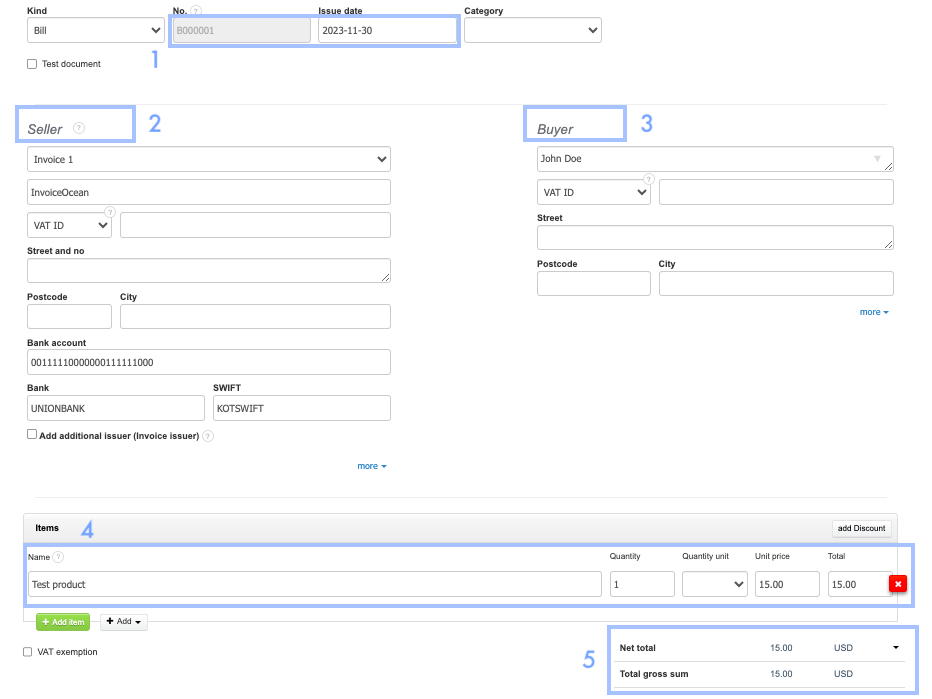
Task: Click help icon above seller VAT ID field
Action: [110, 212]
